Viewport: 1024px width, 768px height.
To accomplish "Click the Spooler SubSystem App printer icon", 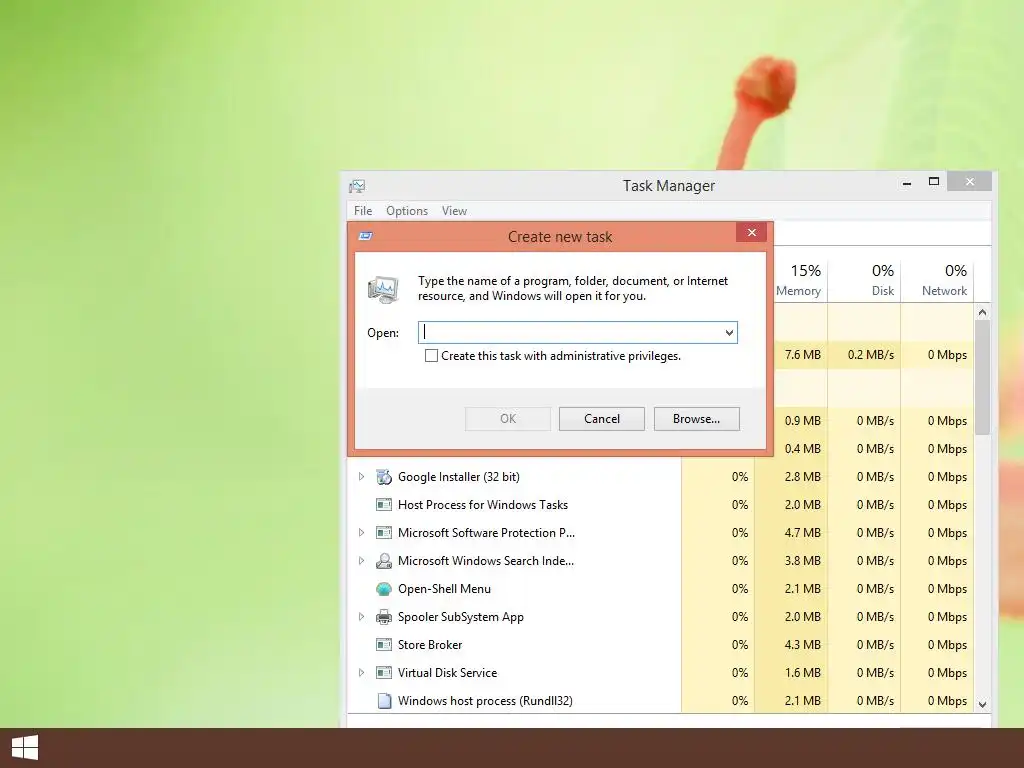I will (x=384, y=617).
